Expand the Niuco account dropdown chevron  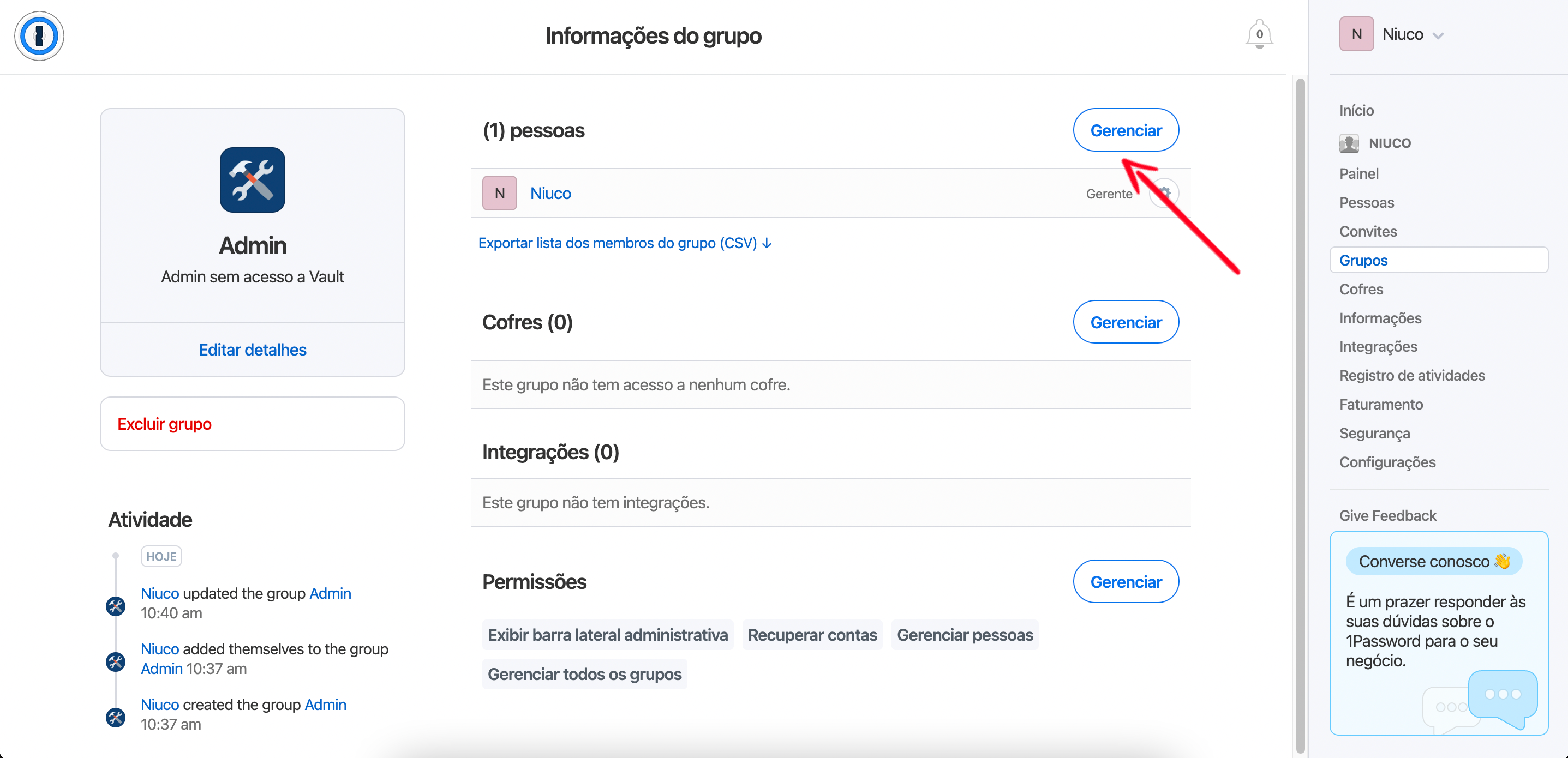1438,36
